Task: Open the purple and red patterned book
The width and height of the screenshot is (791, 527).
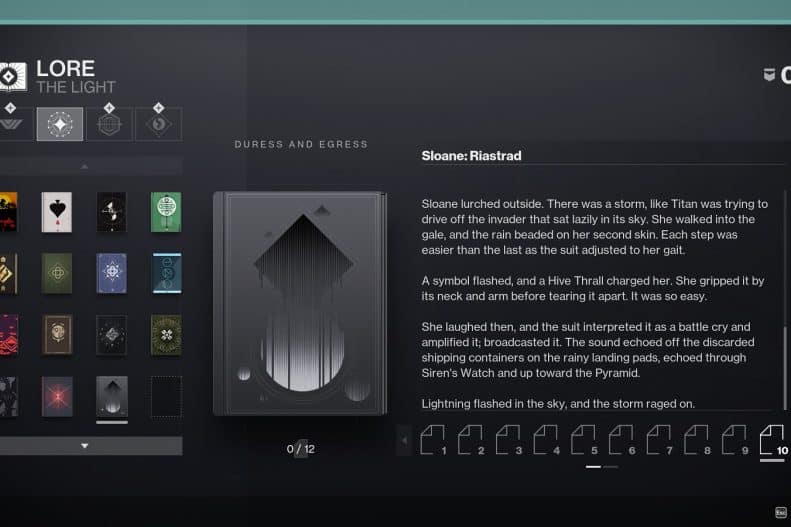Action: (x=9, y=335)
